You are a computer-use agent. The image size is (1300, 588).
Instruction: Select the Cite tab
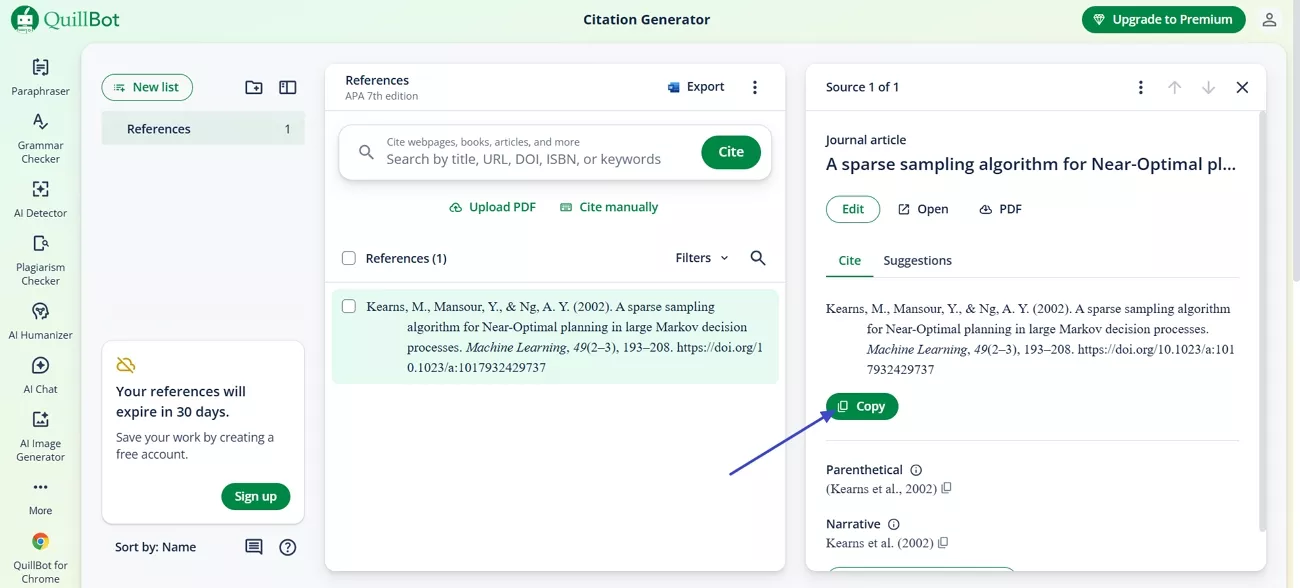[849, 260]
